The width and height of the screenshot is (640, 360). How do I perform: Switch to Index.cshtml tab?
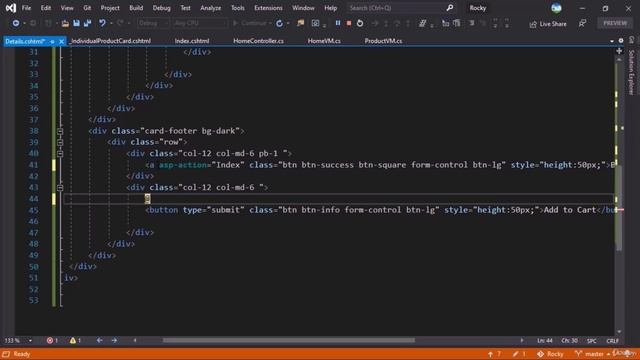pos(192,41)
